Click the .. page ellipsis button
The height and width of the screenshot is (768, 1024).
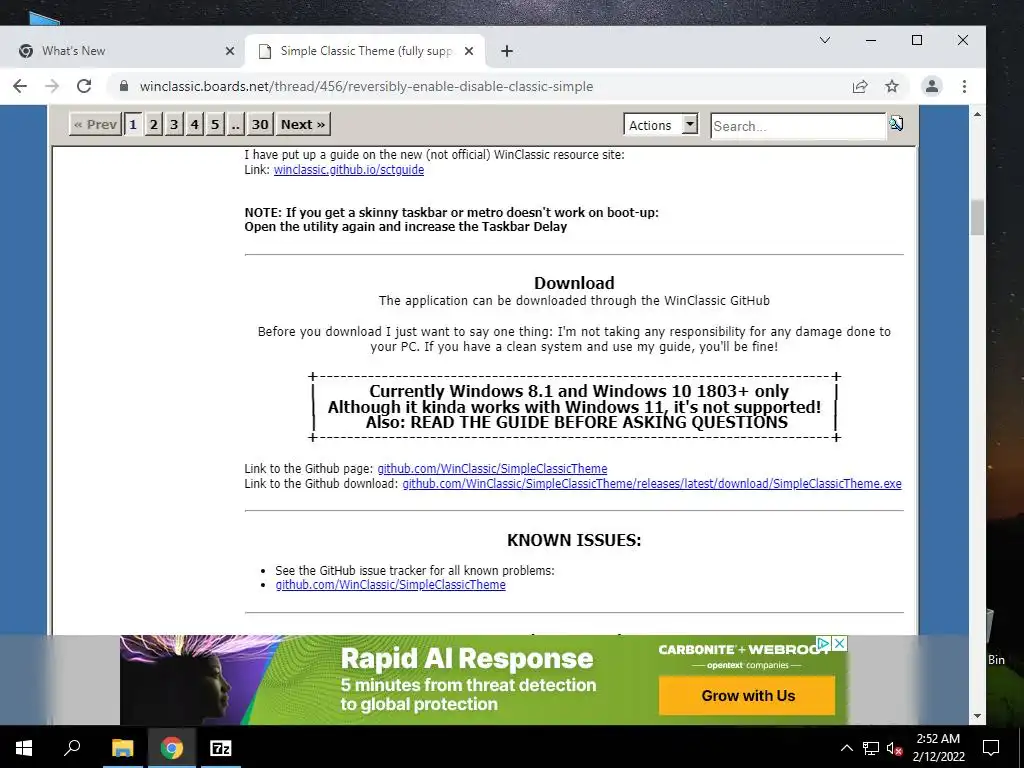(x=235, y=124)
